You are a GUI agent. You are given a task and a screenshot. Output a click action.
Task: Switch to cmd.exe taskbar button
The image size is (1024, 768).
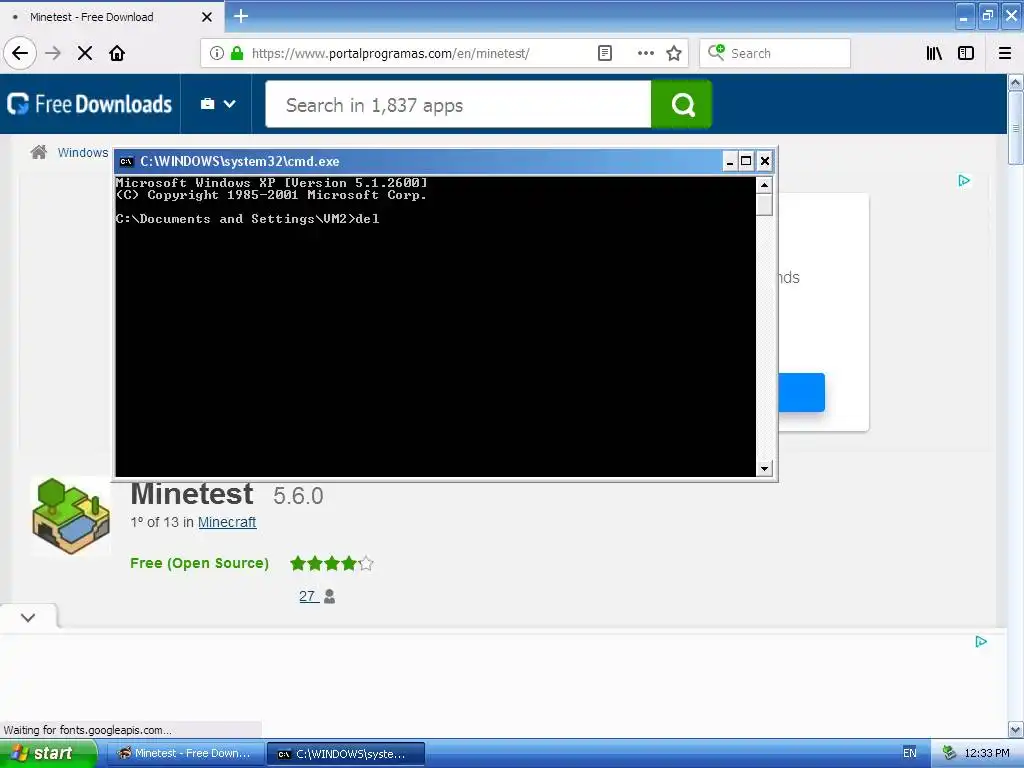tap(346, 754)
